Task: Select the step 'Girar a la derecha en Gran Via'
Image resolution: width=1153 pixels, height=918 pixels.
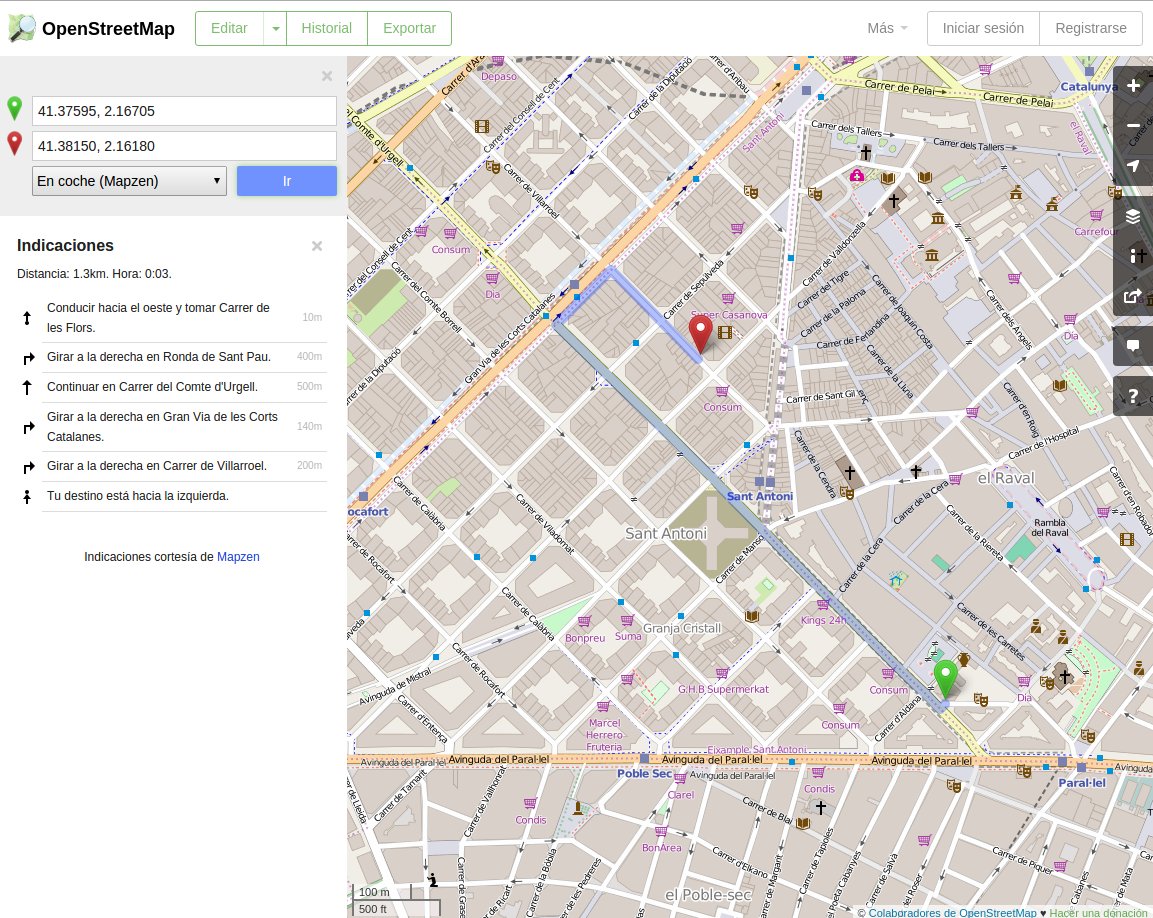Action: coord(171,427)
